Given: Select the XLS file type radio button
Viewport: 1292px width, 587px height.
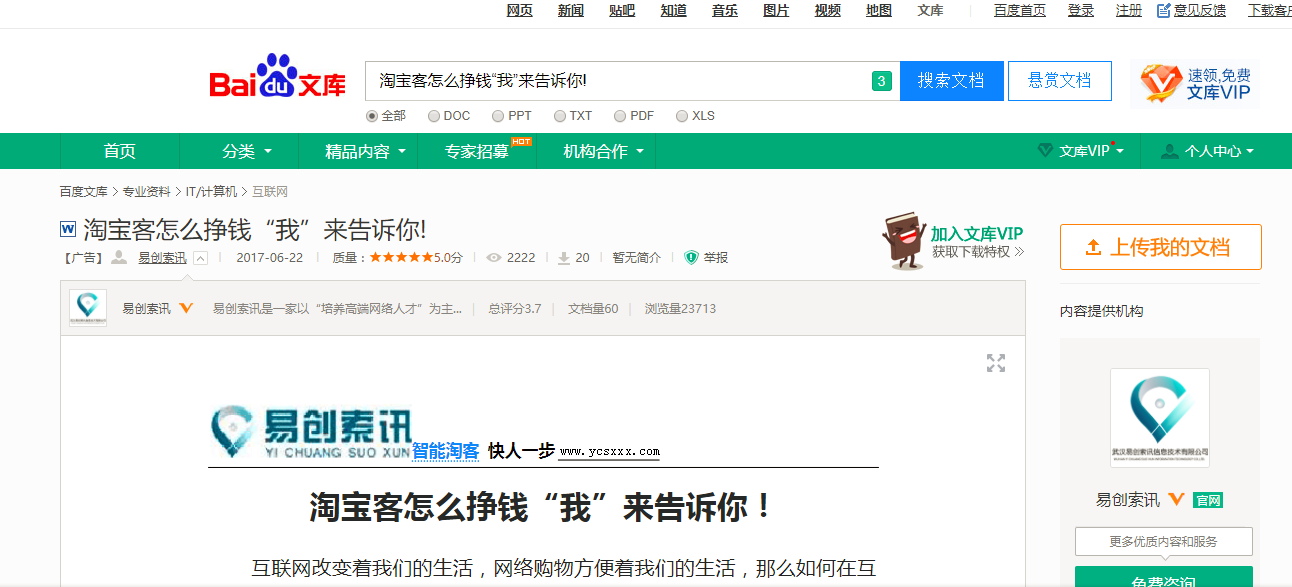Looking at the screenshot, I should 682,116.
